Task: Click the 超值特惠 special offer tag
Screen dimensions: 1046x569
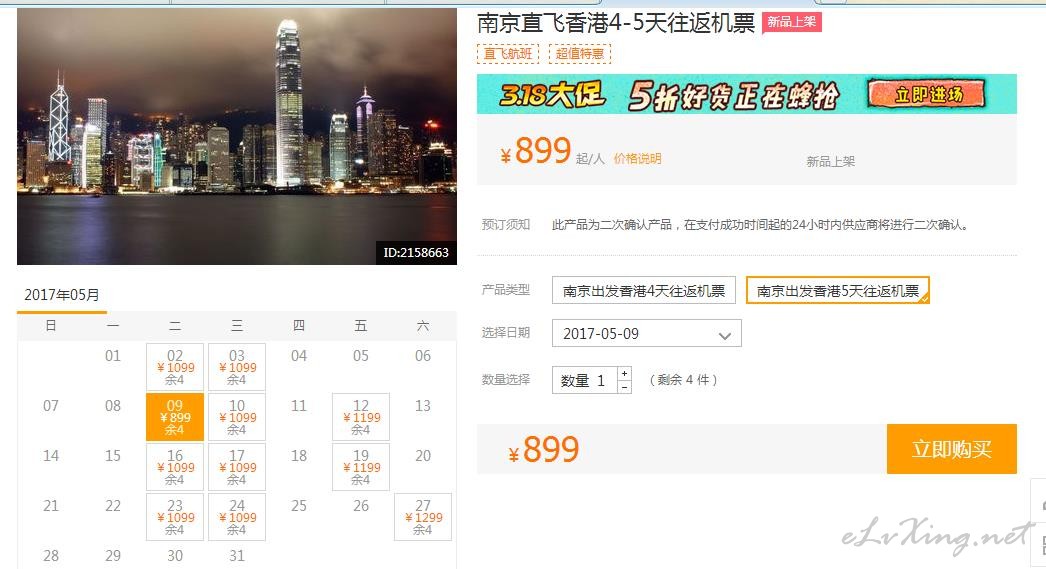Action: 580,54
